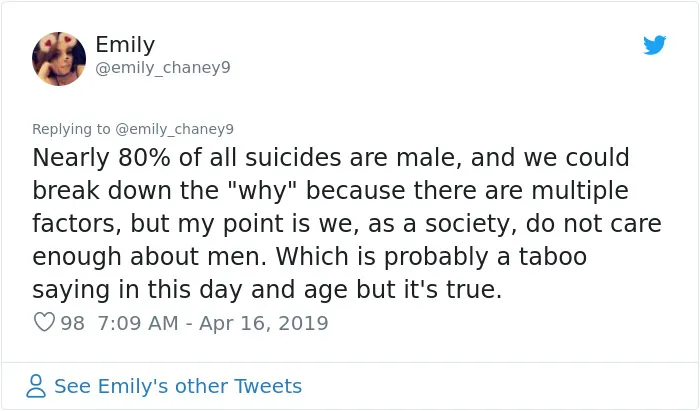The image size is (700, 411).
Task: Click the person icon in the footer
Action: coord(36,386)
